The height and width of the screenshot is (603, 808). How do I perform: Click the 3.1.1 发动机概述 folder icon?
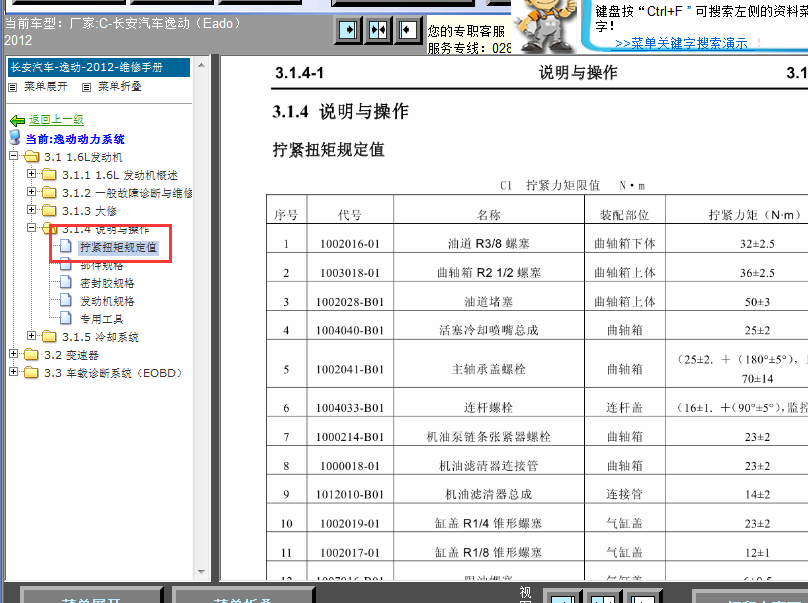click(x=49, y=175)
